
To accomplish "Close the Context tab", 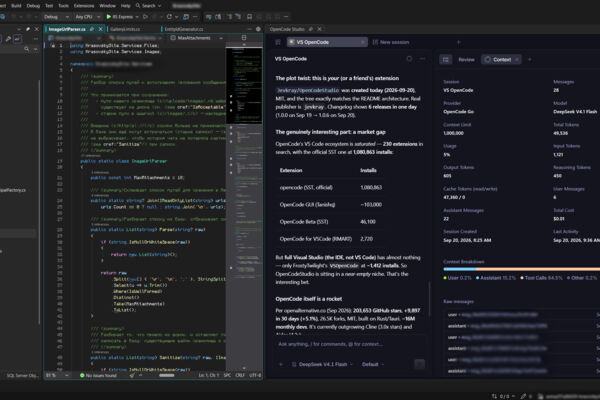I will click(x=517, y=60).
